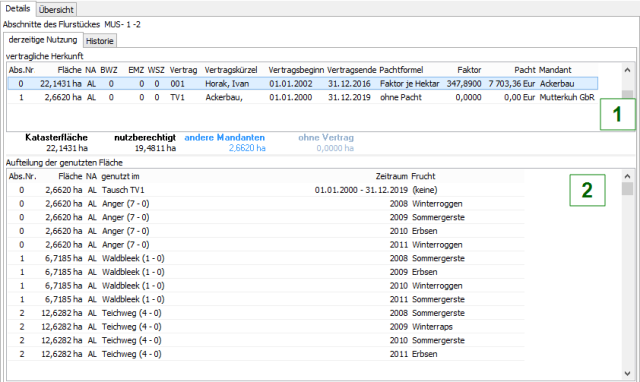Select Waldbleek row for 2009 Erbsen
The height and width of the screenshot is (382, 640).
click(x=266, y=272)
